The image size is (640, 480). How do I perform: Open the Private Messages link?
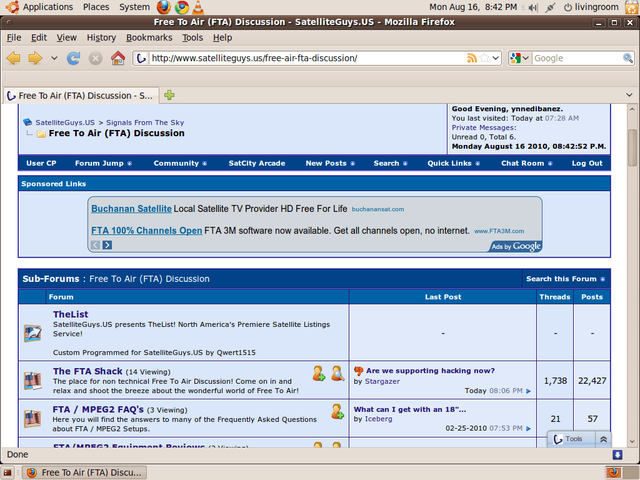click(482, 128)
